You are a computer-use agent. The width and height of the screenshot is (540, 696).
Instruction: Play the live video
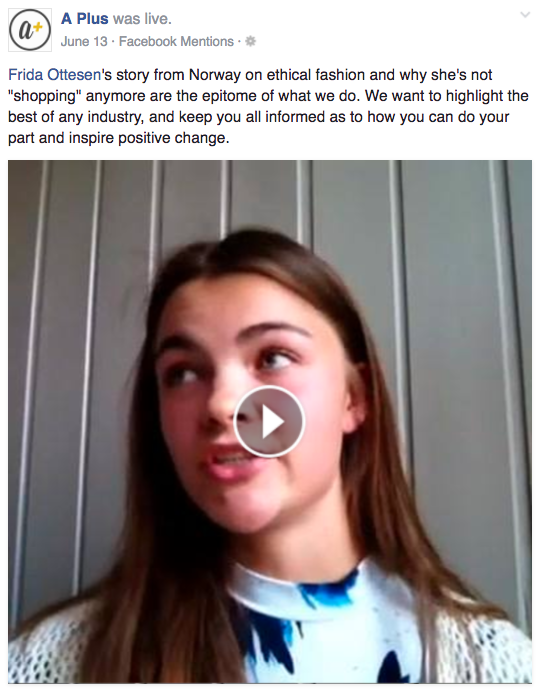[269, 421]
